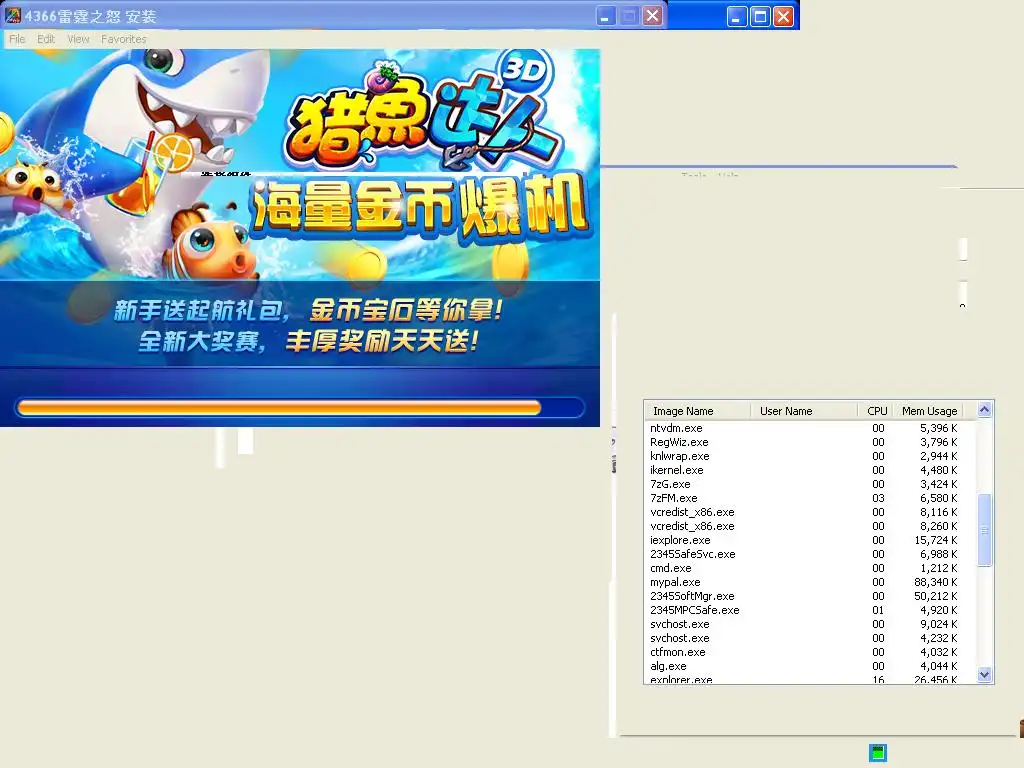The width and height of the screenshot is (1024, 768).
Task: Maximize the background window behind the installer
Action: [x=760, y=16]
